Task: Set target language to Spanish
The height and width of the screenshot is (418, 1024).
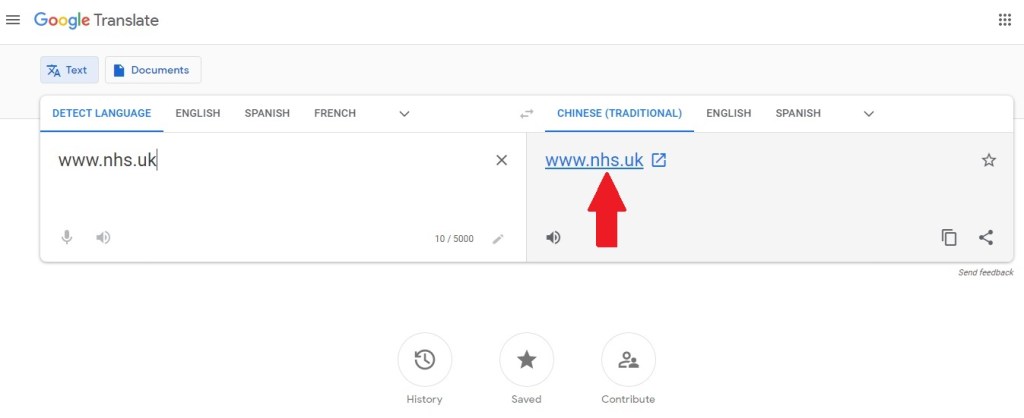Action: [798, 113]
